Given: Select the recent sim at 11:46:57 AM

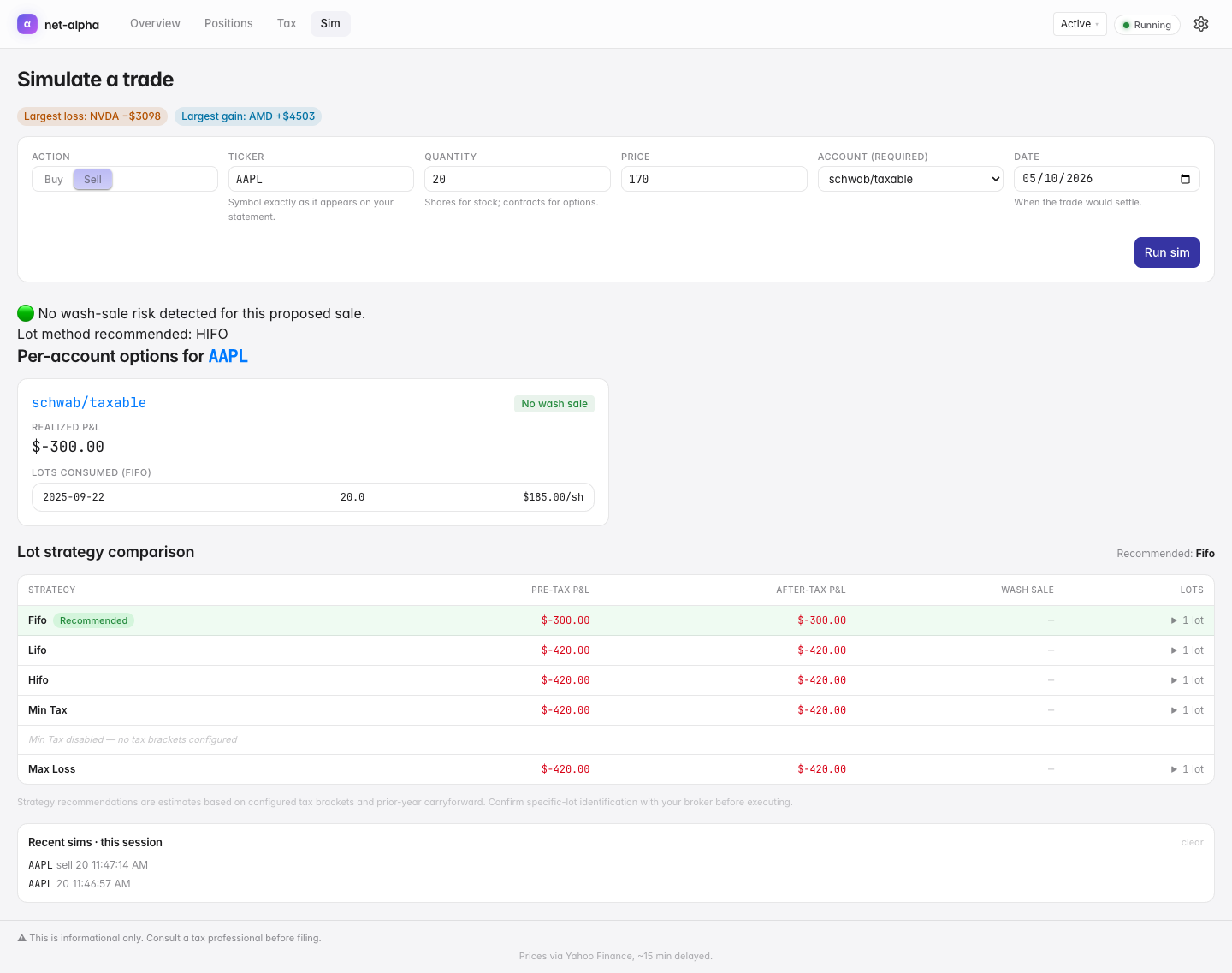Looking at the screenshot, I should (x=80, y=884).
